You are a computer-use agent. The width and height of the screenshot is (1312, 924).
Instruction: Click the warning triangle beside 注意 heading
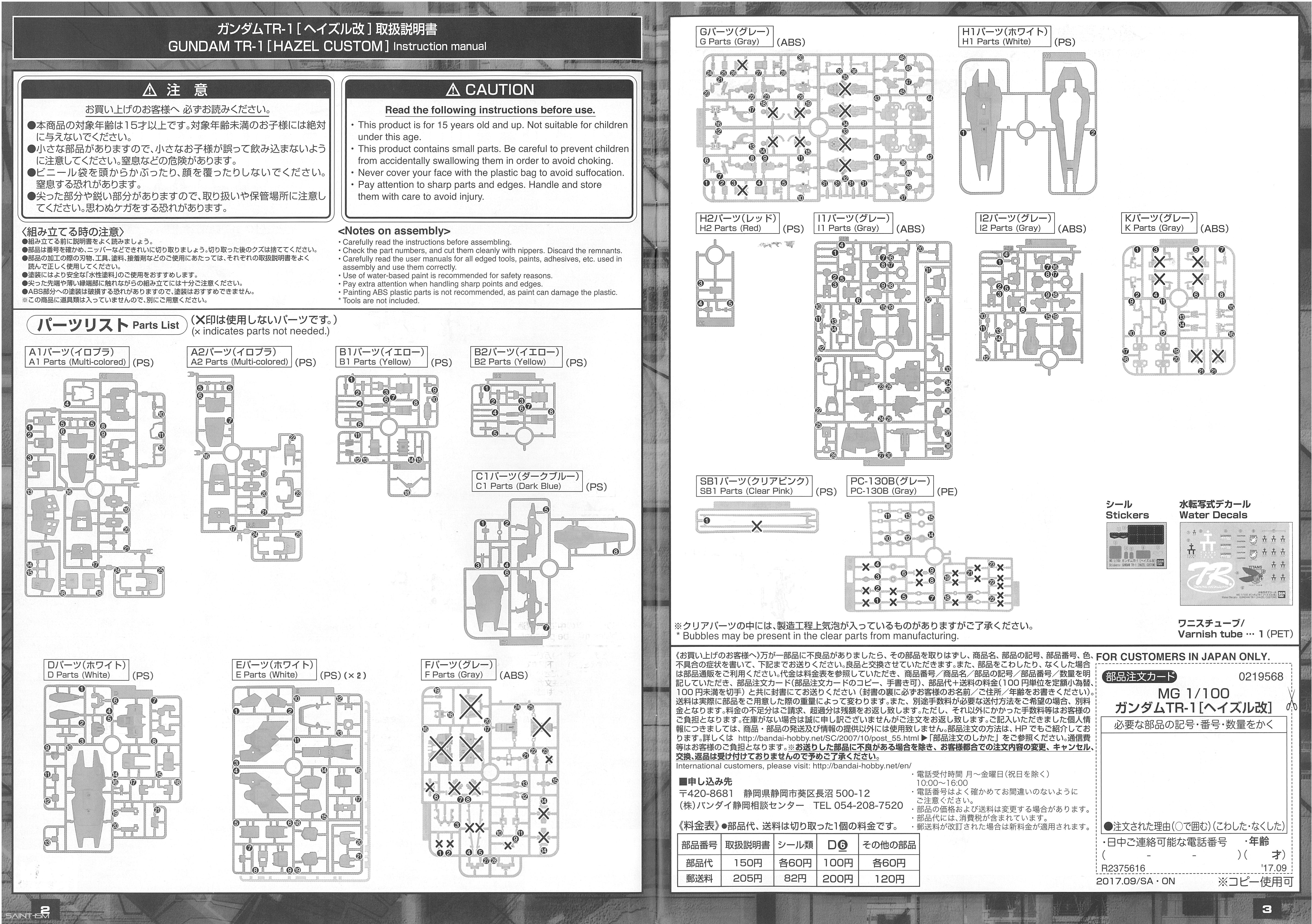coord(150,90)
